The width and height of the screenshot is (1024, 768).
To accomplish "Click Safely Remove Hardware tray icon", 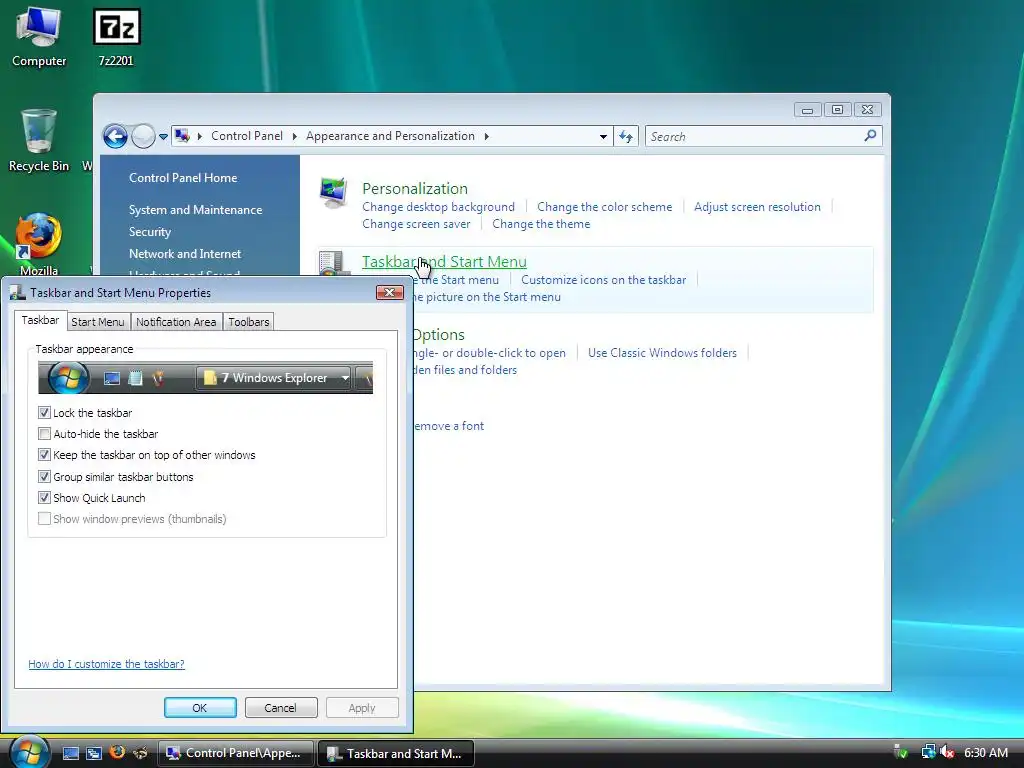I will pyautogui.click(x=901, y=752).
